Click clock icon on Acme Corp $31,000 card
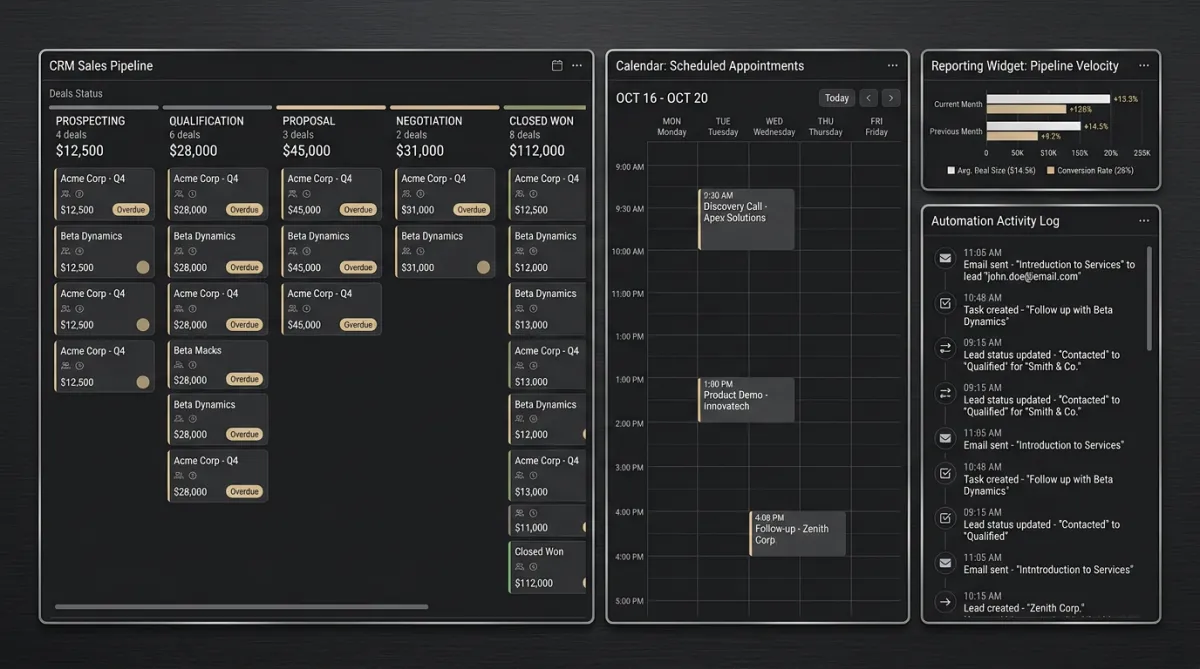 tap(420, 194)
